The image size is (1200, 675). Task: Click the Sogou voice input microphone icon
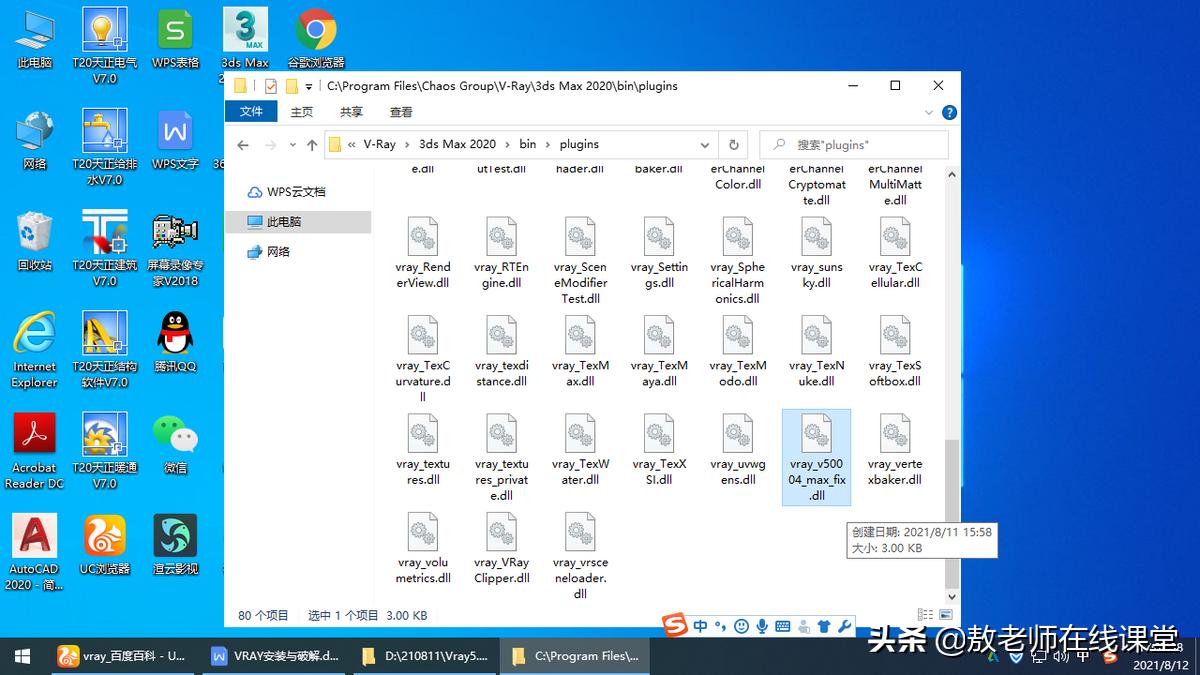click(x=762, y=626)
